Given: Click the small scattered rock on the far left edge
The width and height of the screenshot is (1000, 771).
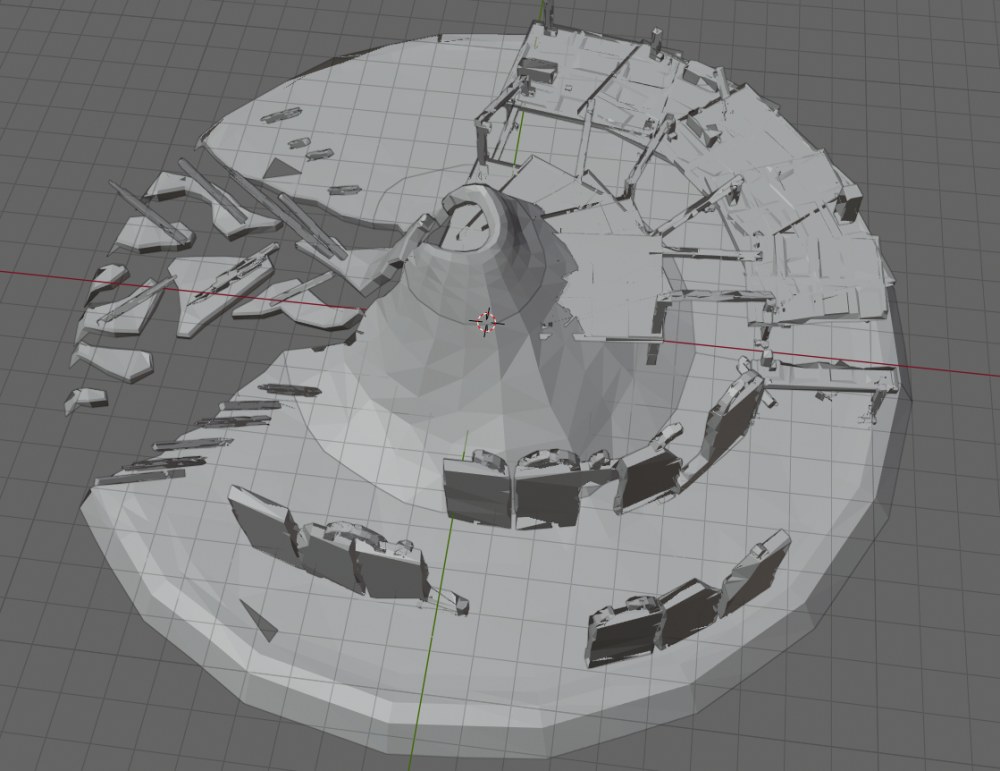Looking at the screenshot, I should click(x=90, y=400).
